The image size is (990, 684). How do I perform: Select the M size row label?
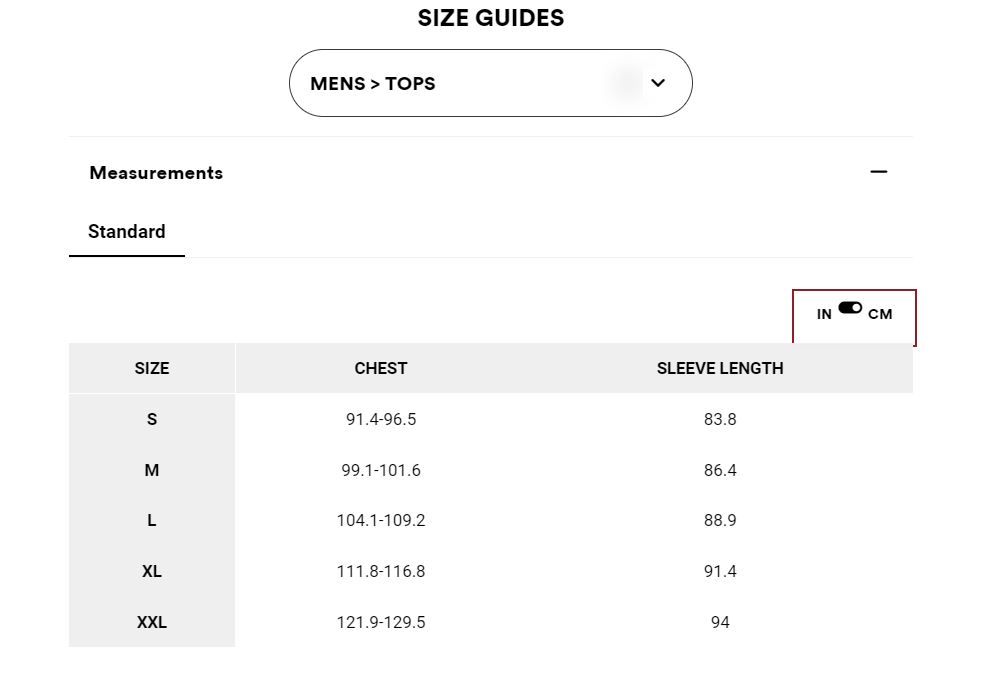[x=152, y=470]
